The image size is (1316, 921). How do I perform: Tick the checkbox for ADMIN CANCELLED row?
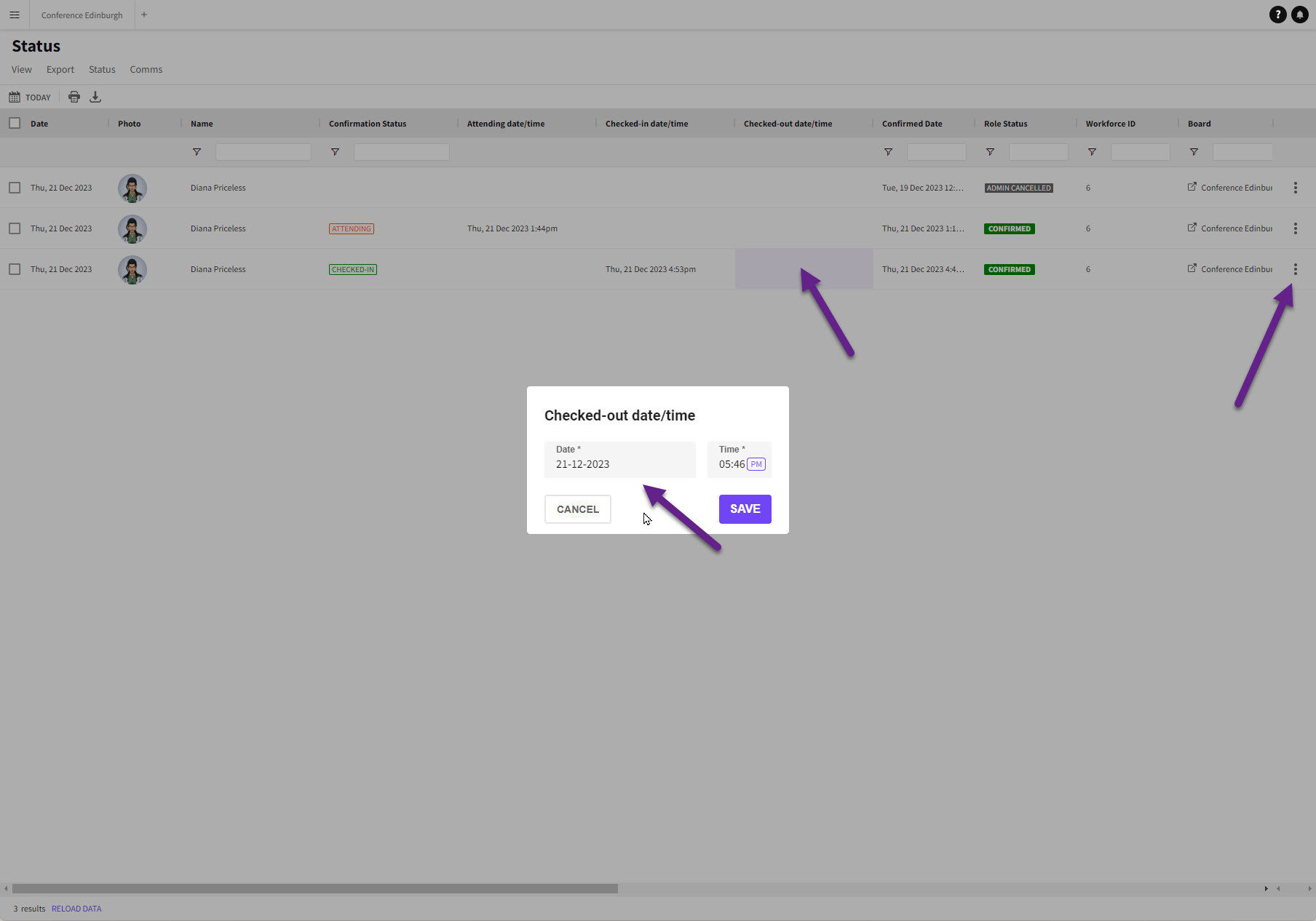pos(15,188)
